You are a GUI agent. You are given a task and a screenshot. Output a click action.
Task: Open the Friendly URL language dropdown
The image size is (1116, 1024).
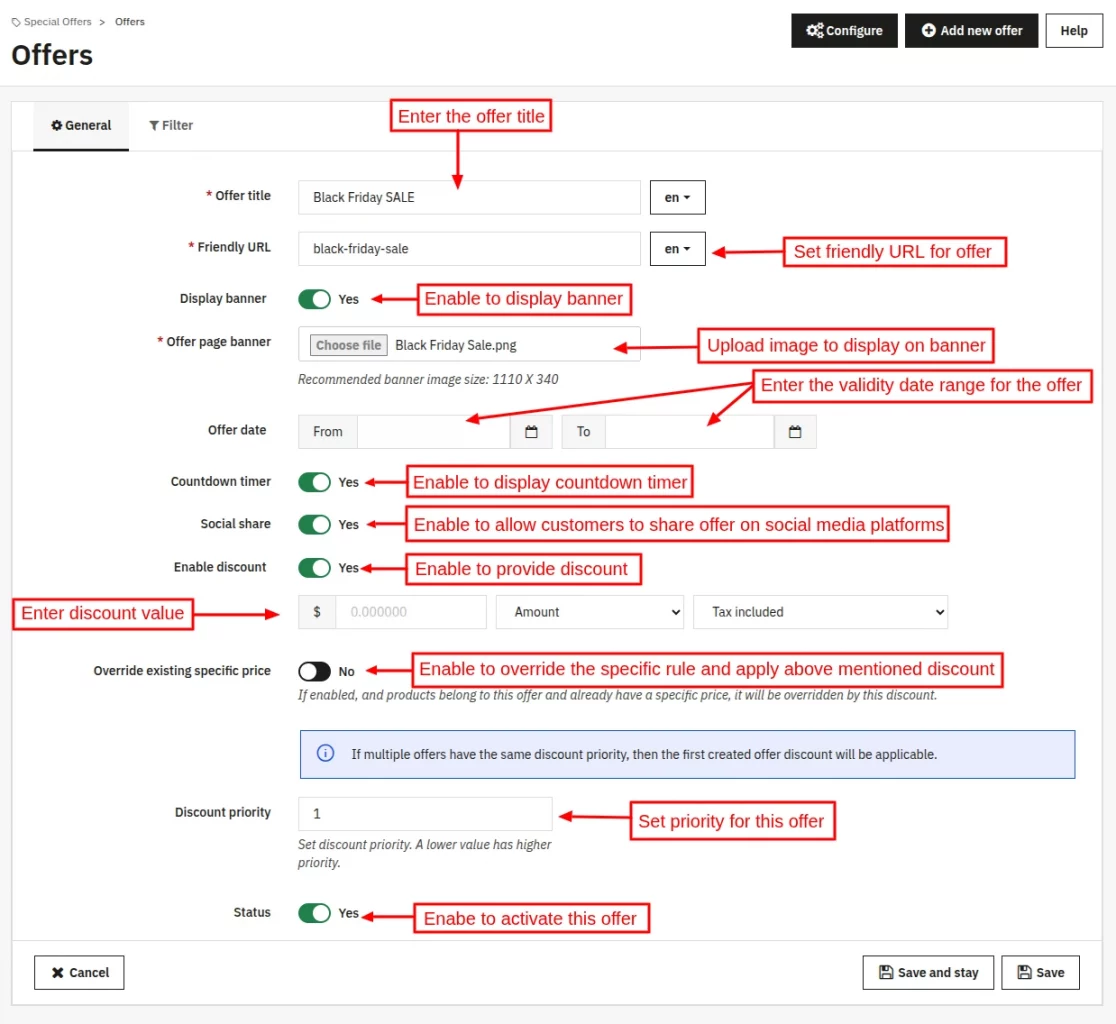coord(678,249)
